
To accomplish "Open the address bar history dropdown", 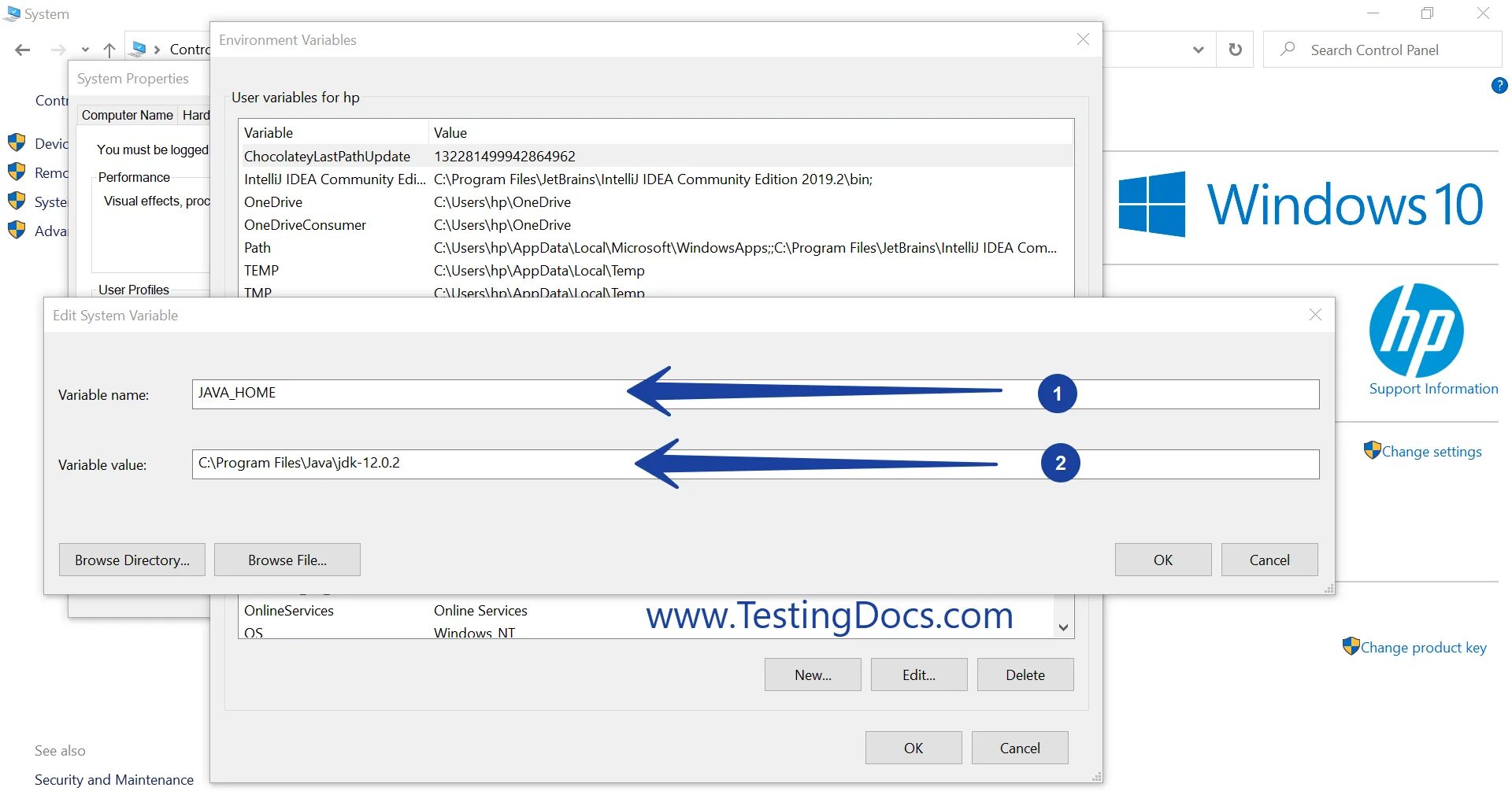I will click(1198, 49).
